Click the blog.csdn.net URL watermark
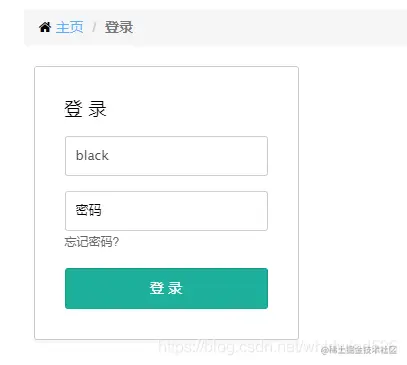407x365 pixels. pos(233,347)
